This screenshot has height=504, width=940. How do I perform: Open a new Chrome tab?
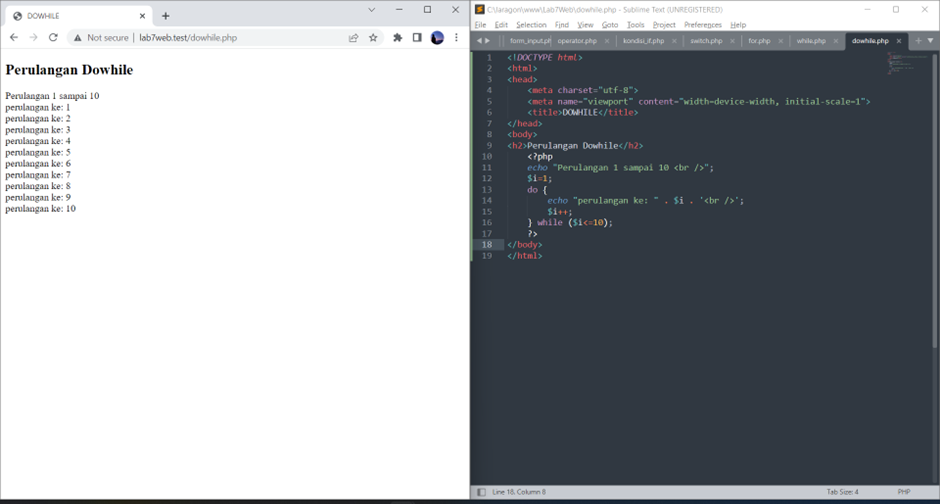click(165, 16)
